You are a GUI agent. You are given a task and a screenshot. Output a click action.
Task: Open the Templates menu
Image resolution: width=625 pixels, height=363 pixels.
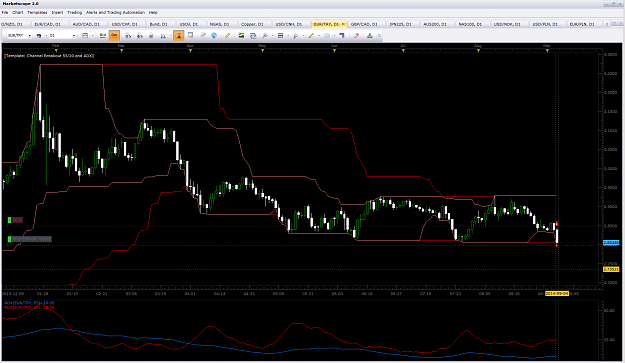point(37,12)
